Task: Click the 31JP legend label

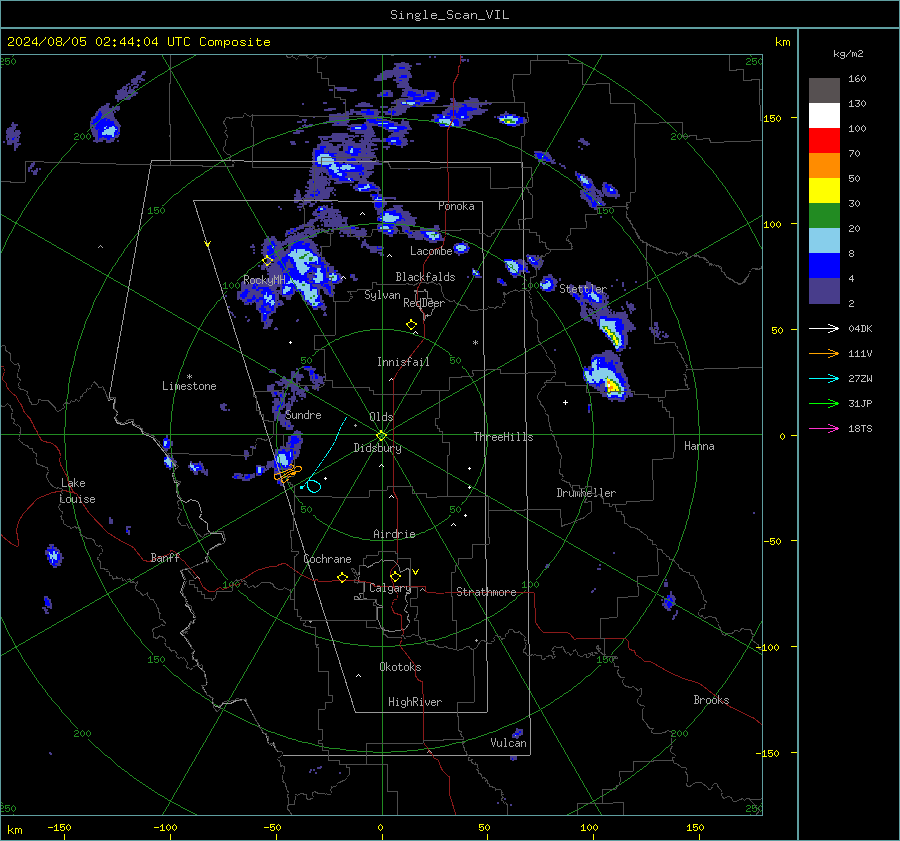Action: coord(860,404)
